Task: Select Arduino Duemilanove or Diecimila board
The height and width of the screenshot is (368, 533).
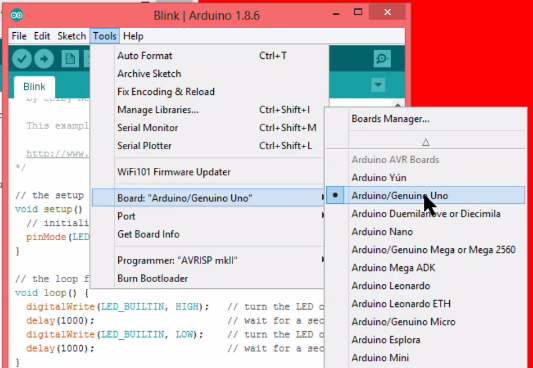Action: (426, 214)
